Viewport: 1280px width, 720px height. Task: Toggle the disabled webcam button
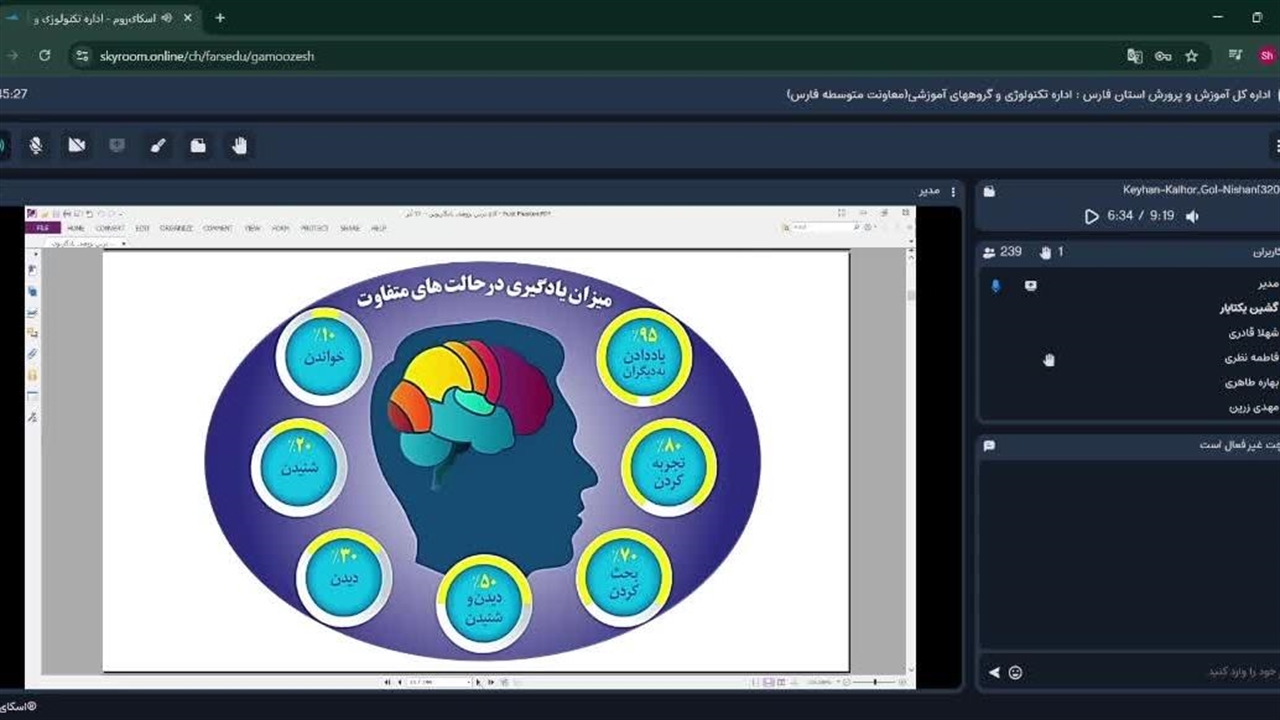point(76,146)
